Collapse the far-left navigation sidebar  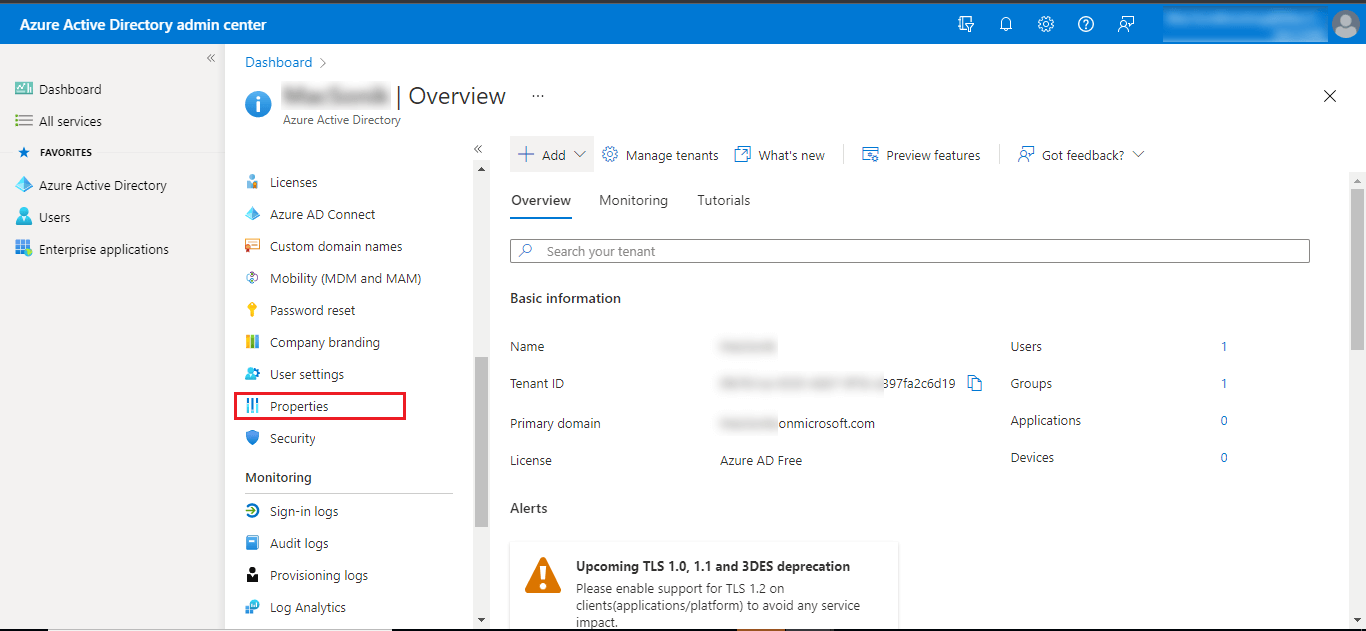pyautogui.click(x=211, y=58)
